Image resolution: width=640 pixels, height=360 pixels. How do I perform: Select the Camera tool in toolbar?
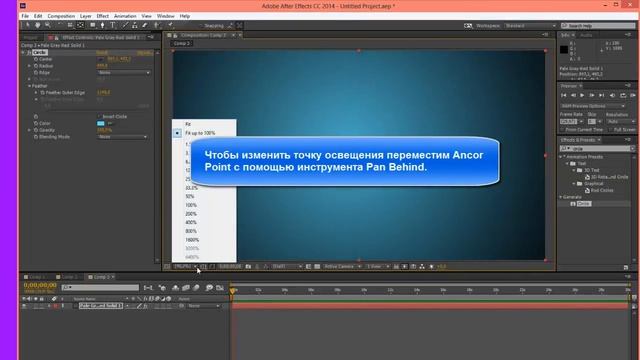coord(70,25)
